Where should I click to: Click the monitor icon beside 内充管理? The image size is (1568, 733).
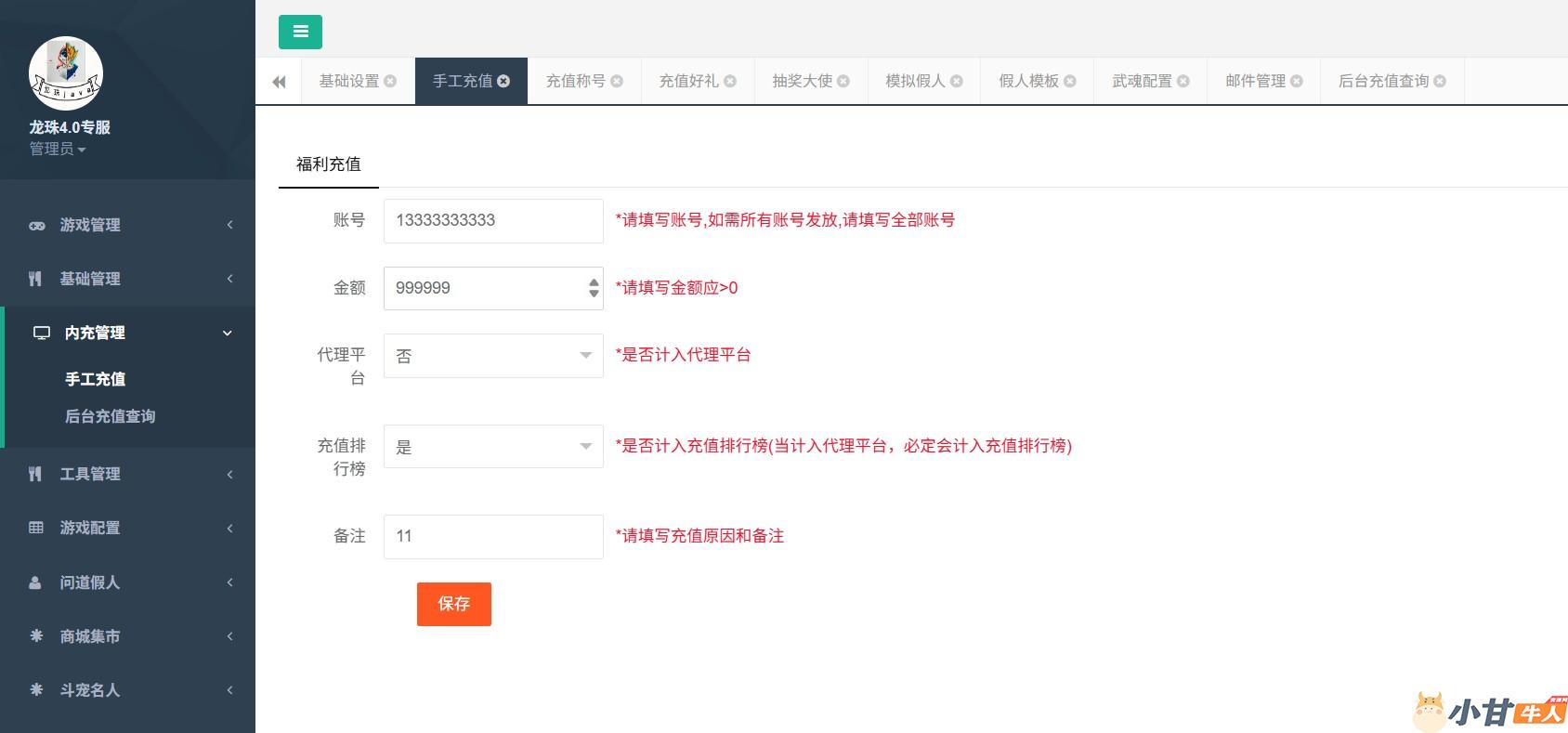(42, 333)
